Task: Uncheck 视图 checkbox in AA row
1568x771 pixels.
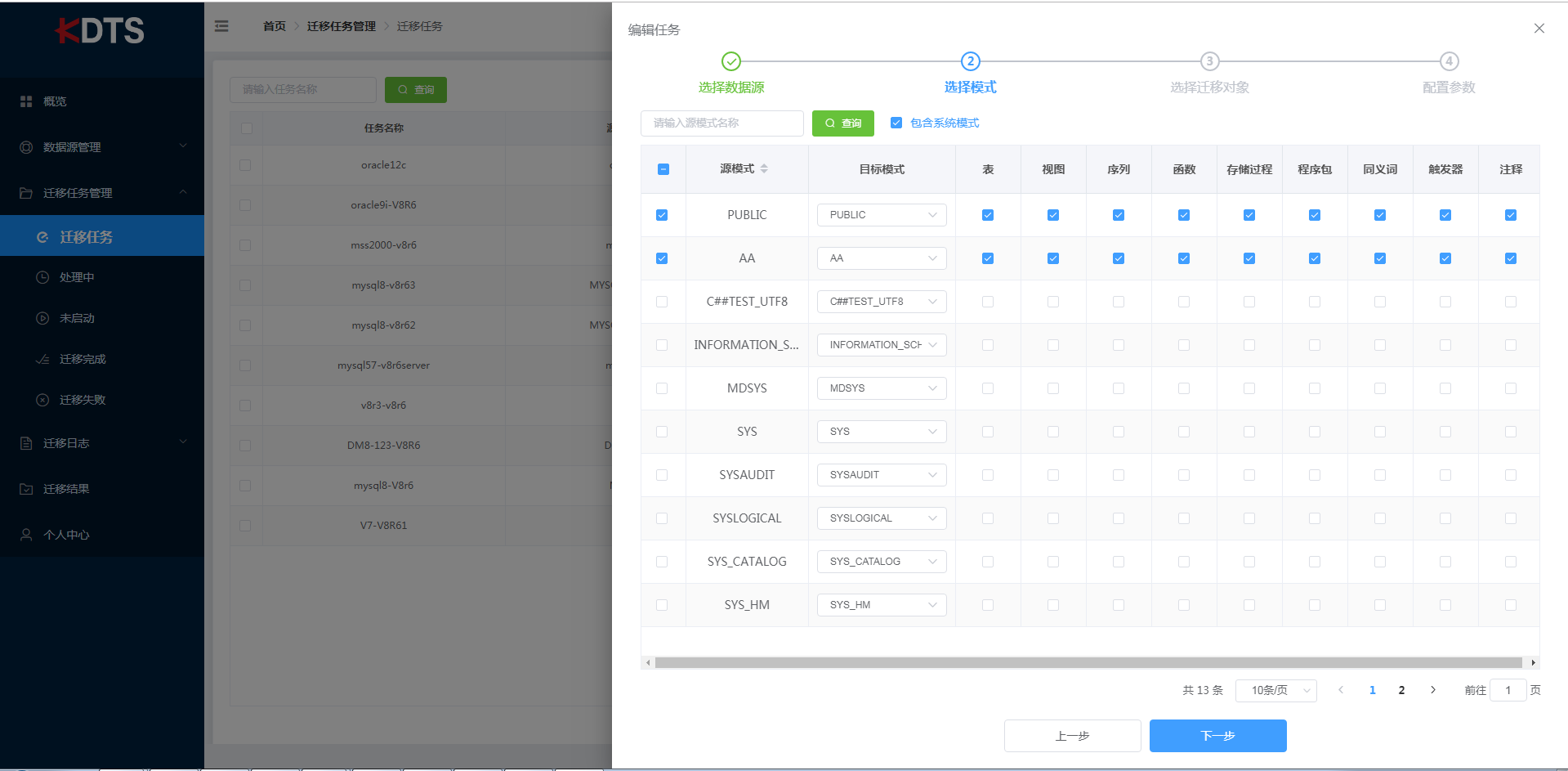Action: [x=1053, y=258]
